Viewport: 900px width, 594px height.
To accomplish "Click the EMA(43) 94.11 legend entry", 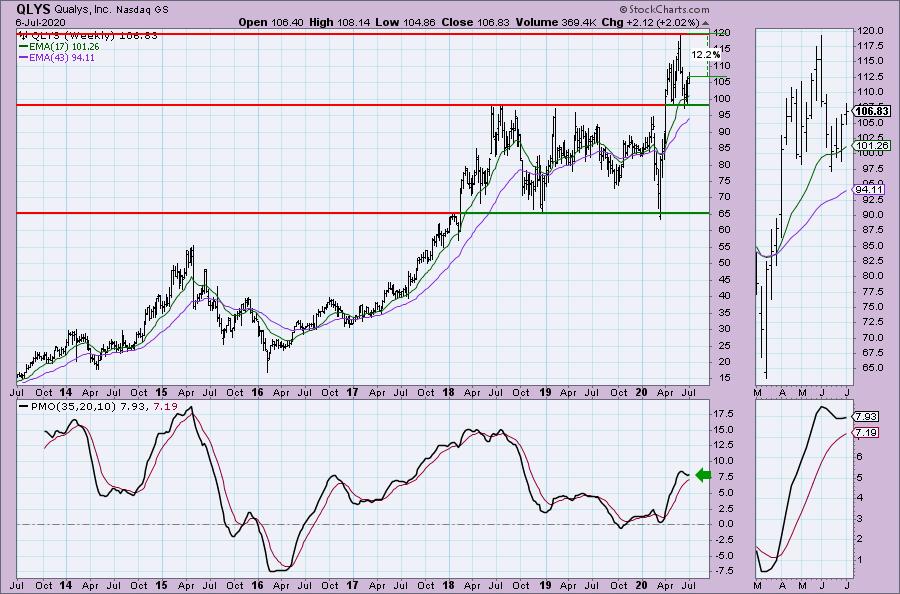I will pos(57,57).
